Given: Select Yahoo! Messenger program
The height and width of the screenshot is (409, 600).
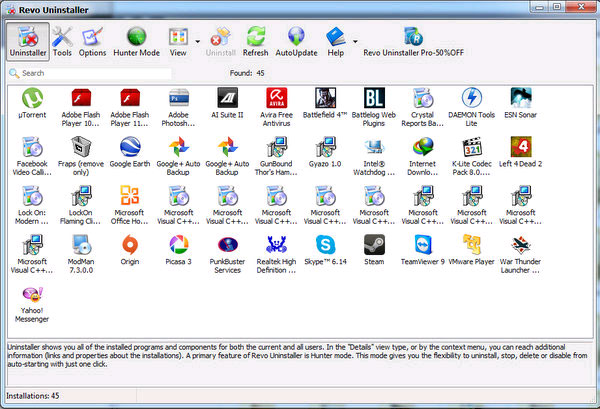Looking at the screenshot, I should (x=35, y=299).
